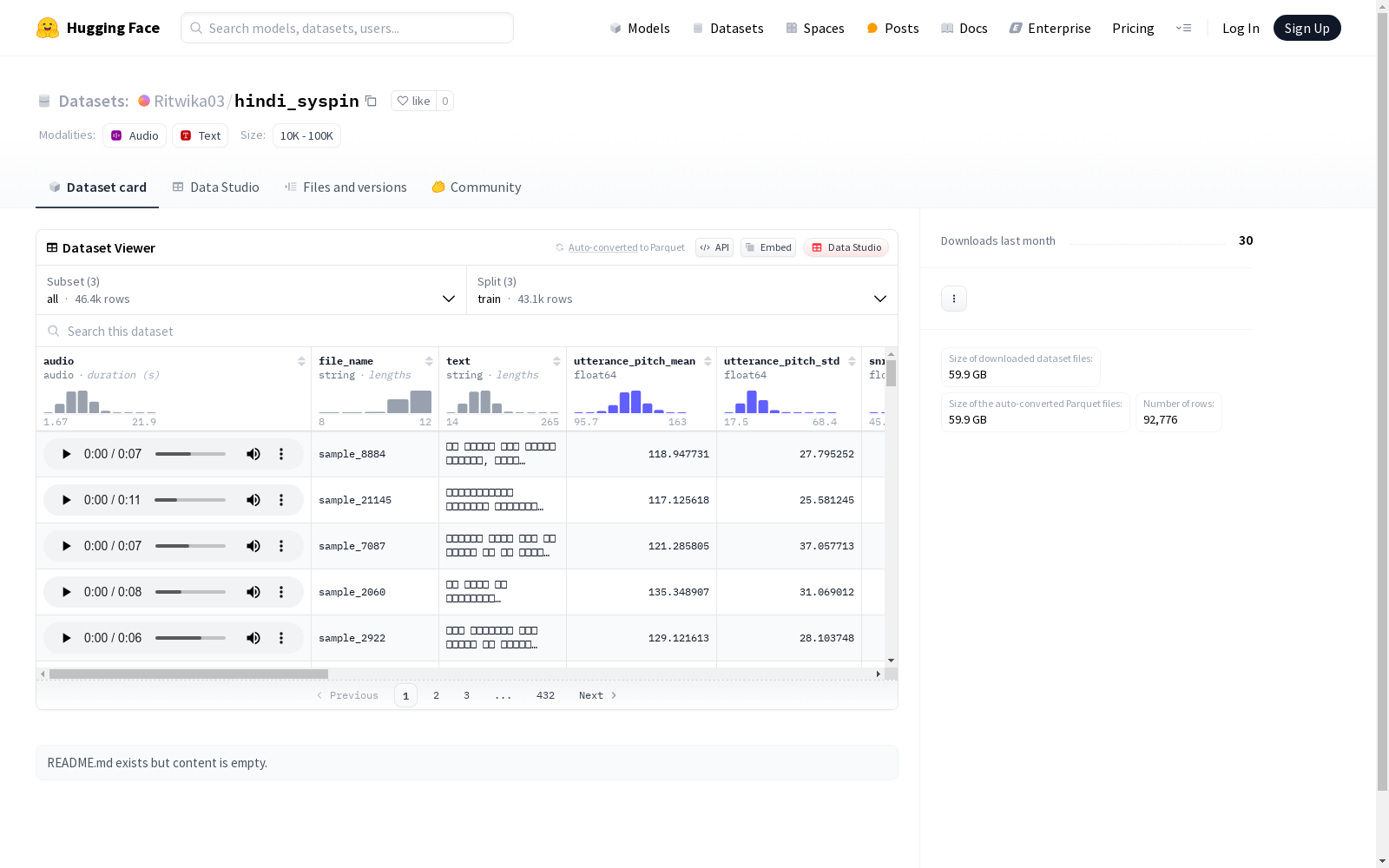The image size is (1389, 868).
Task: Copy dataset name with copy icon
Action: [x=371, y=101]
